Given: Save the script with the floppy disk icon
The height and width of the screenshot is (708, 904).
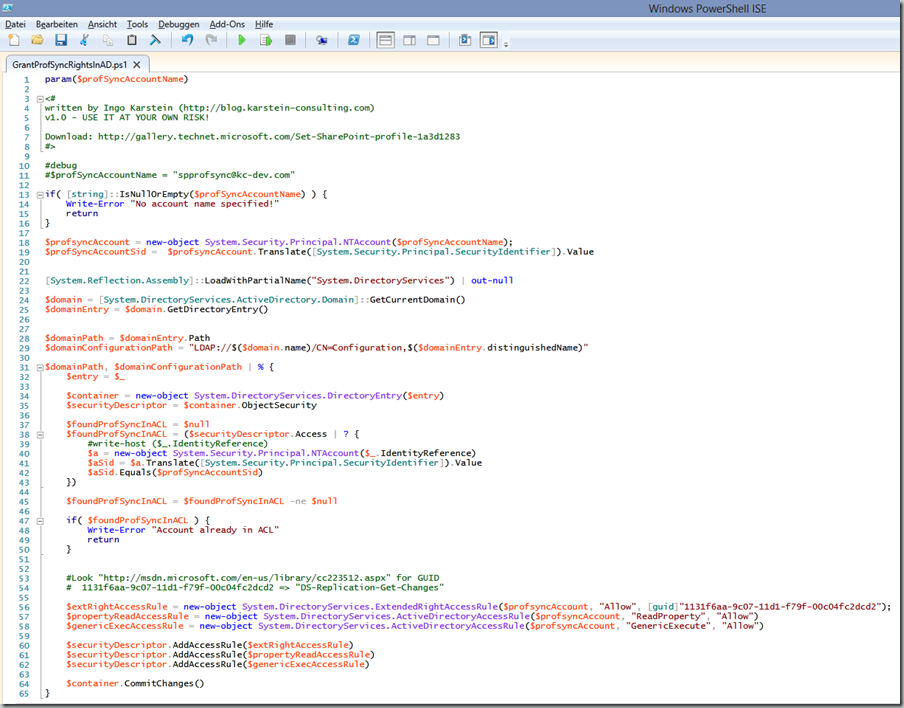Looking at the screenshot, I should tap(61, 40).
